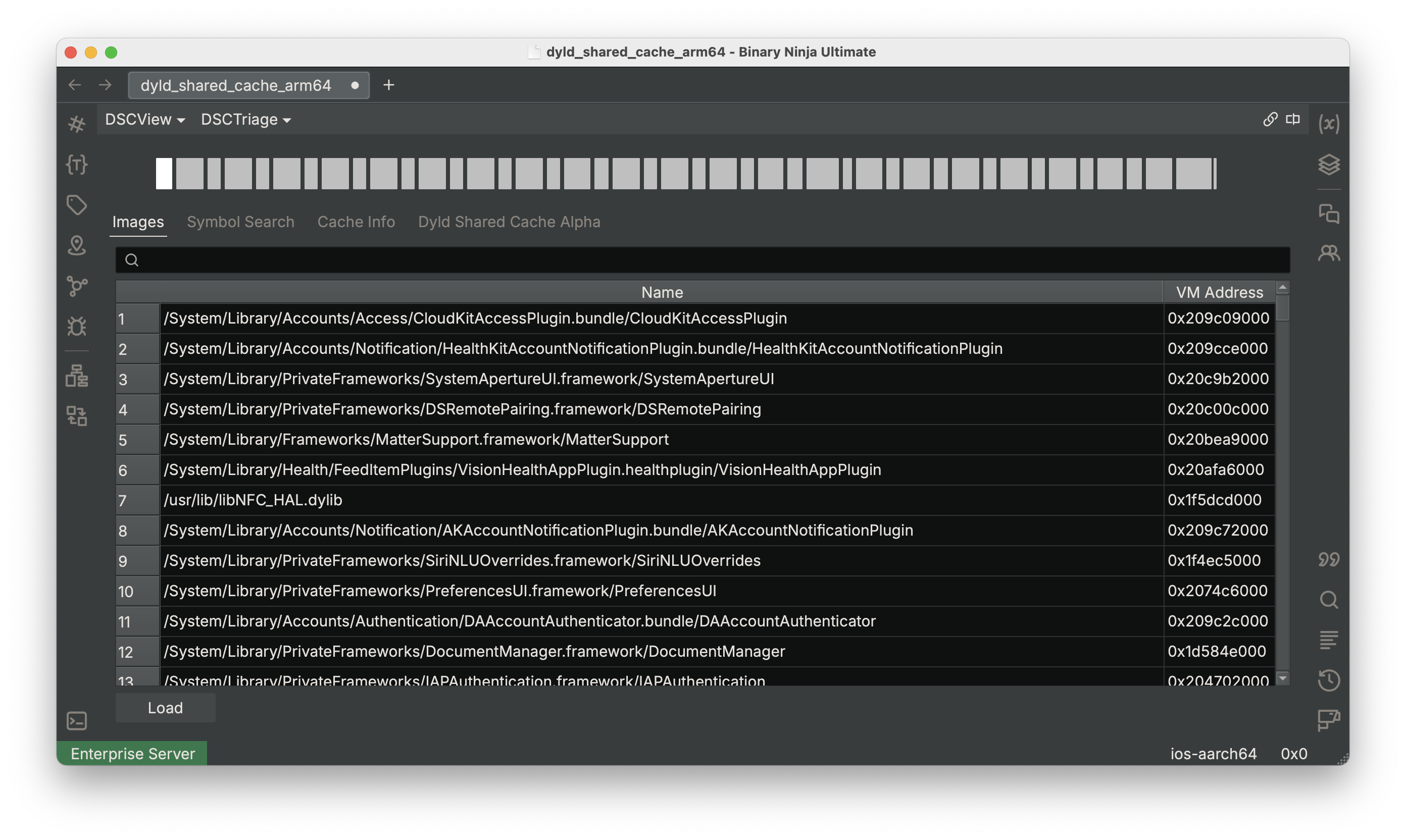Switch to the Symbol Search tab
This screenshot has width=1406, height=840.
(241, 222)
